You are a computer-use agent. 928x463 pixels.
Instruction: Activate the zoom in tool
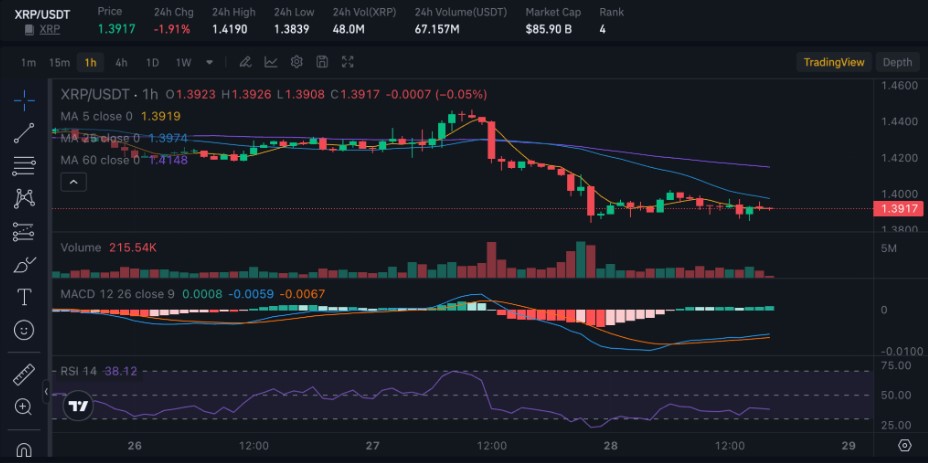24,407
